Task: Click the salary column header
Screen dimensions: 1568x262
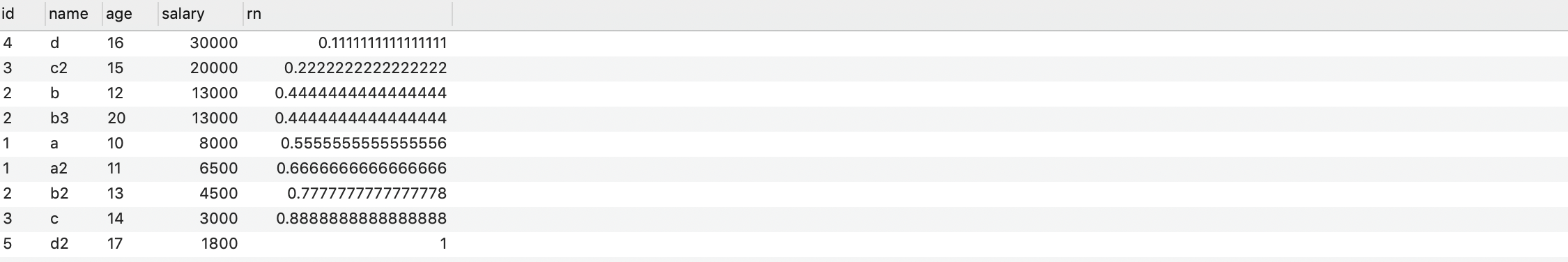Action: click(201, 14)
